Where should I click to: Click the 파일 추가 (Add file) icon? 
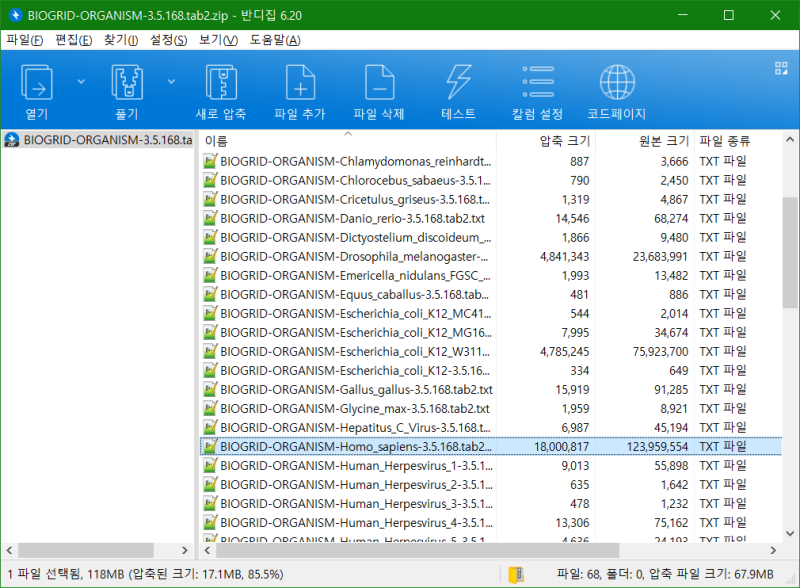[x=300, y=83]
